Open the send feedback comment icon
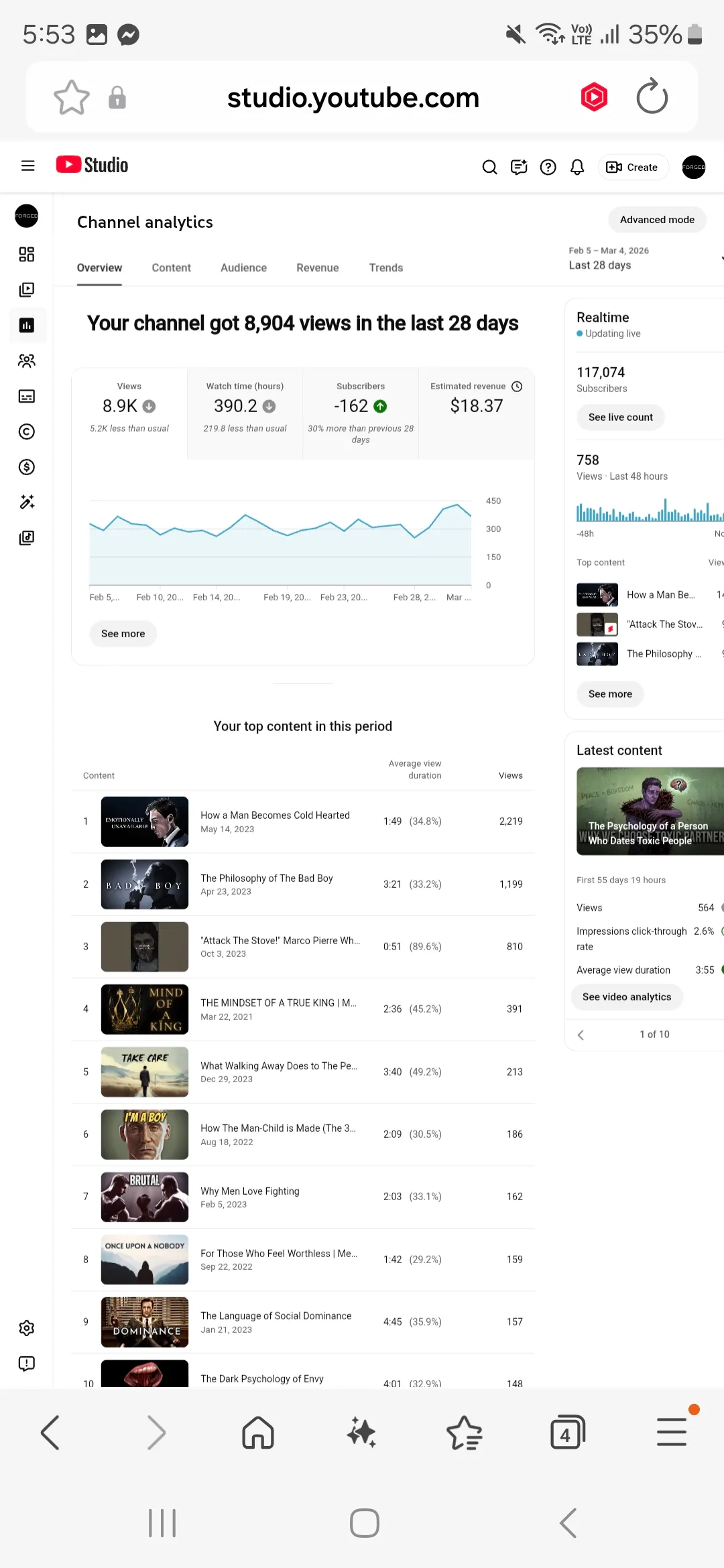The height and width of the screenshot is (1568, 724). tap(519, 168)
